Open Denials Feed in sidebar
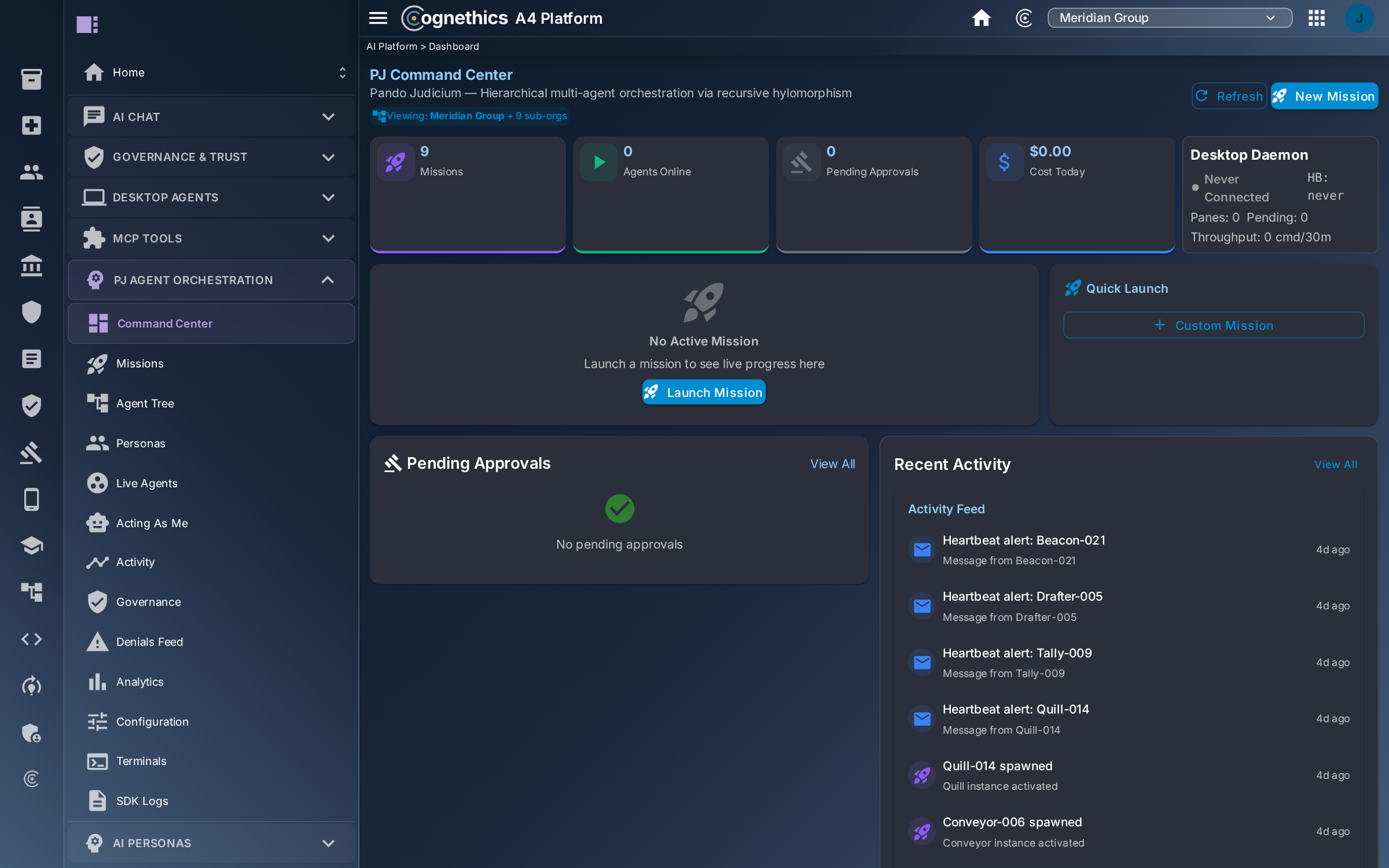 [x=211, y=642]
